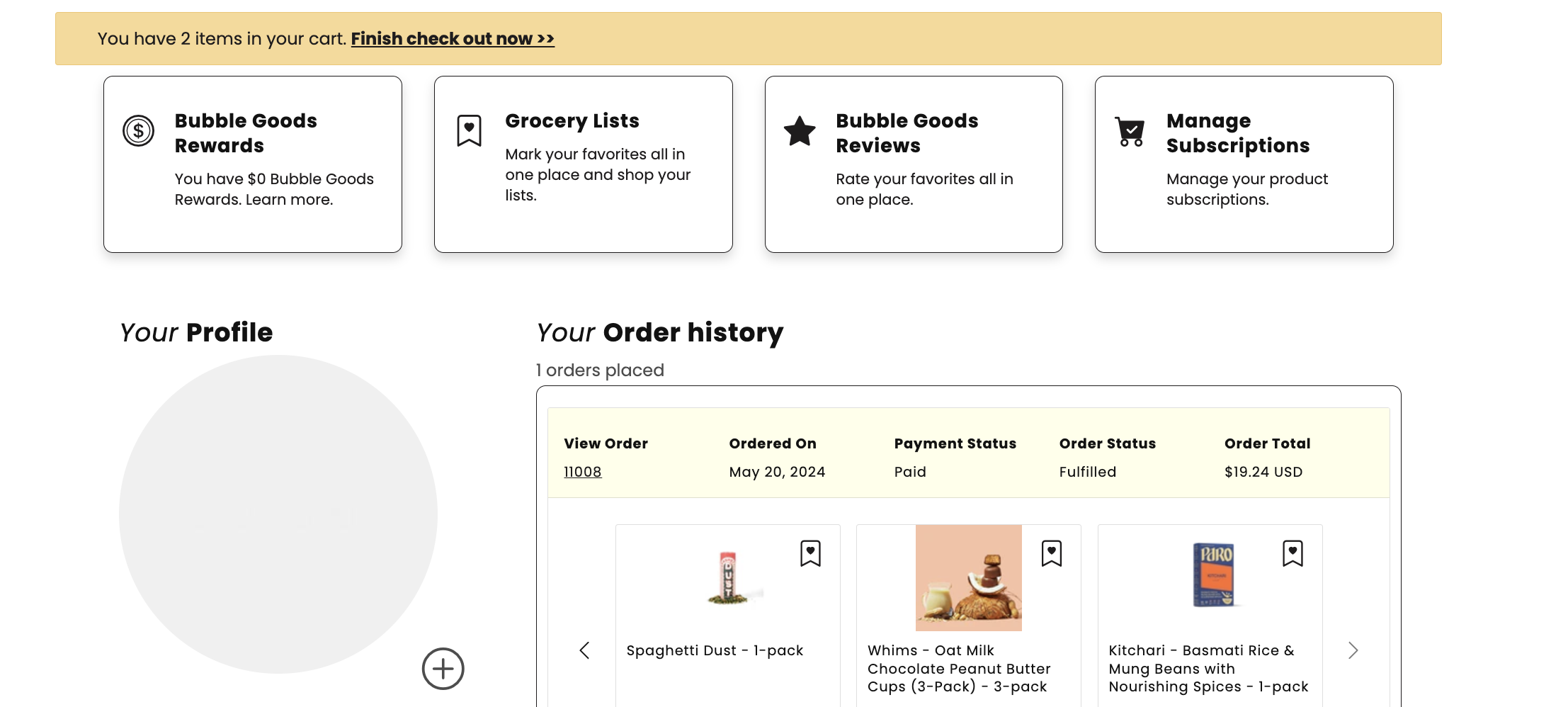The width and height of the screenshot is (1568, 707).
Task: Click the Grocery Lists bookmark heart icon
Action: point(469,131)
